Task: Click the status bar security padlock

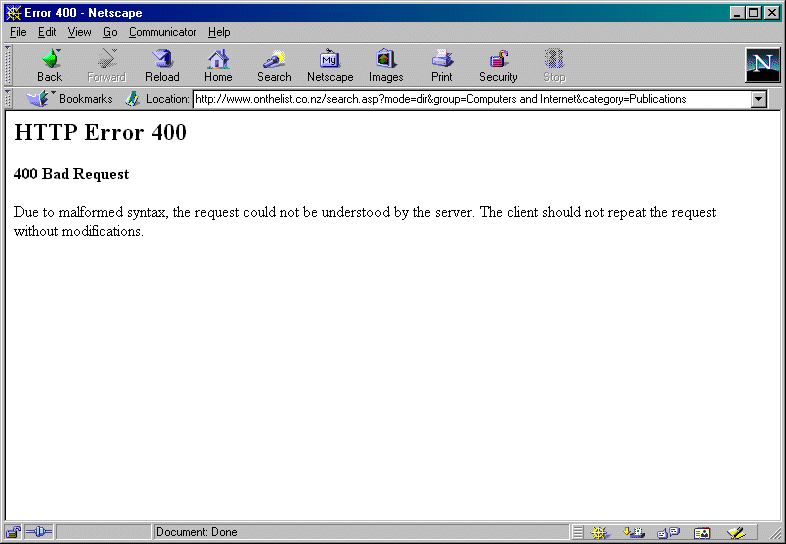Action: [x=13, y=532]
